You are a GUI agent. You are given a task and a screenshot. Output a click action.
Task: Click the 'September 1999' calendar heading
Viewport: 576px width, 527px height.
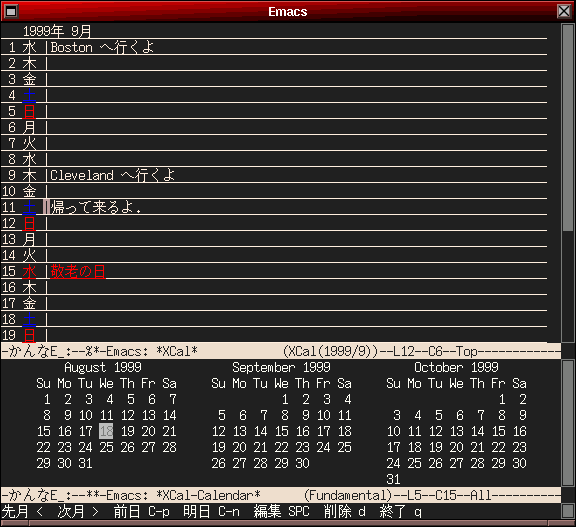point(281,367)
